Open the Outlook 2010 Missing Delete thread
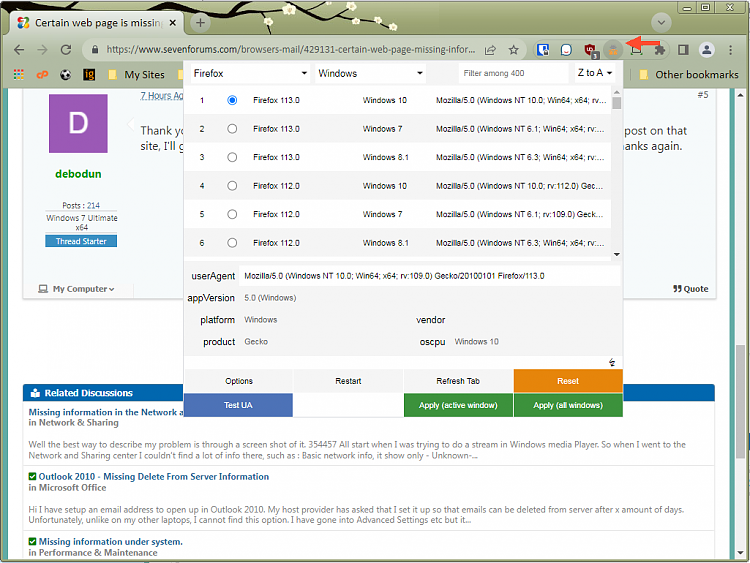This screenshot has width=750, height=563. (154, 476)
